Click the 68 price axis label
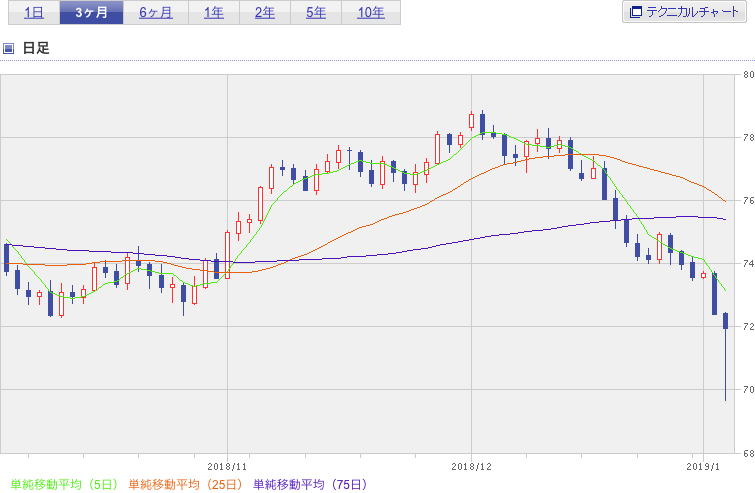The height and width of the screenshot is (493, 755). coord(748,453)
